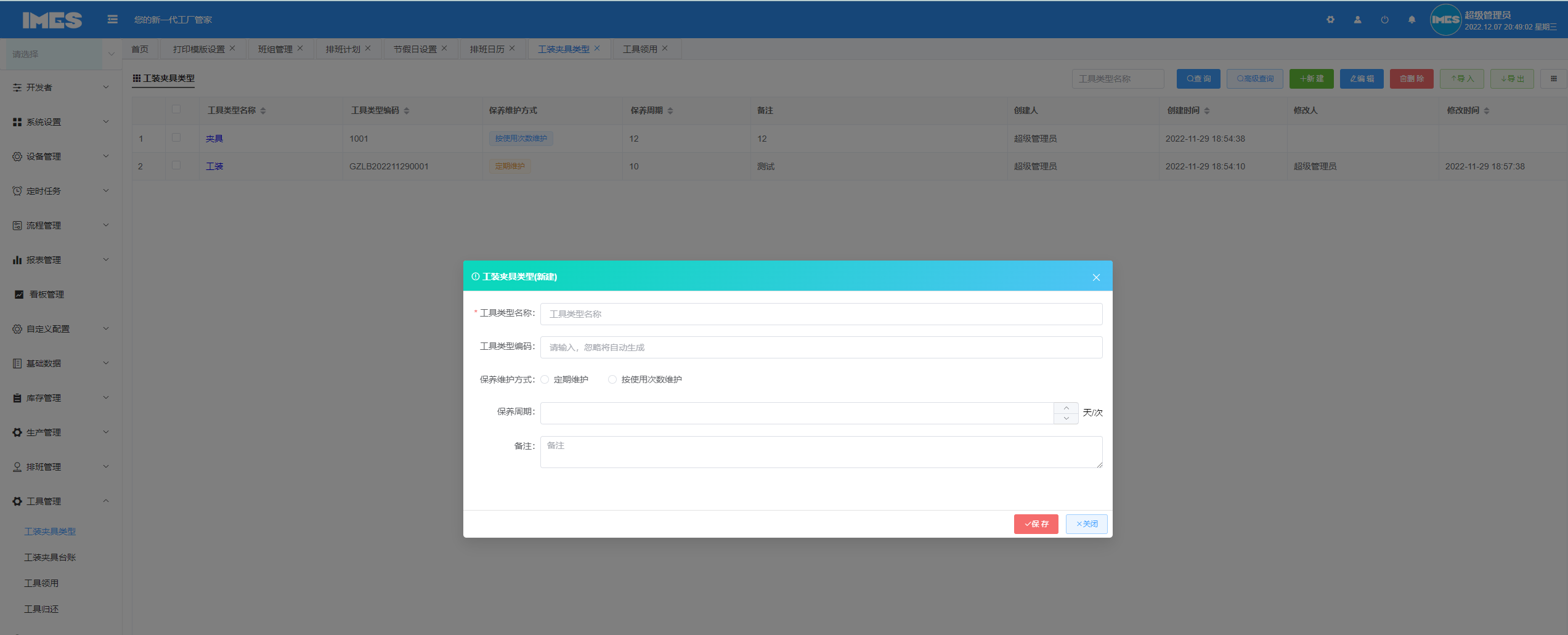Image resolution: width=1568 pixels, height=635 pixels.
Task: Close the 排班计划 tab
Action: (368, 48)
